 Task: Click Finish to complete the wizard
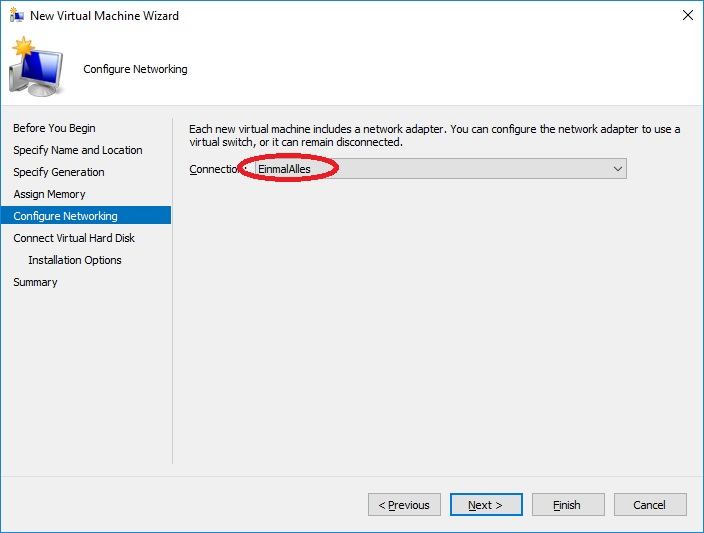click(x=568, y=505)
